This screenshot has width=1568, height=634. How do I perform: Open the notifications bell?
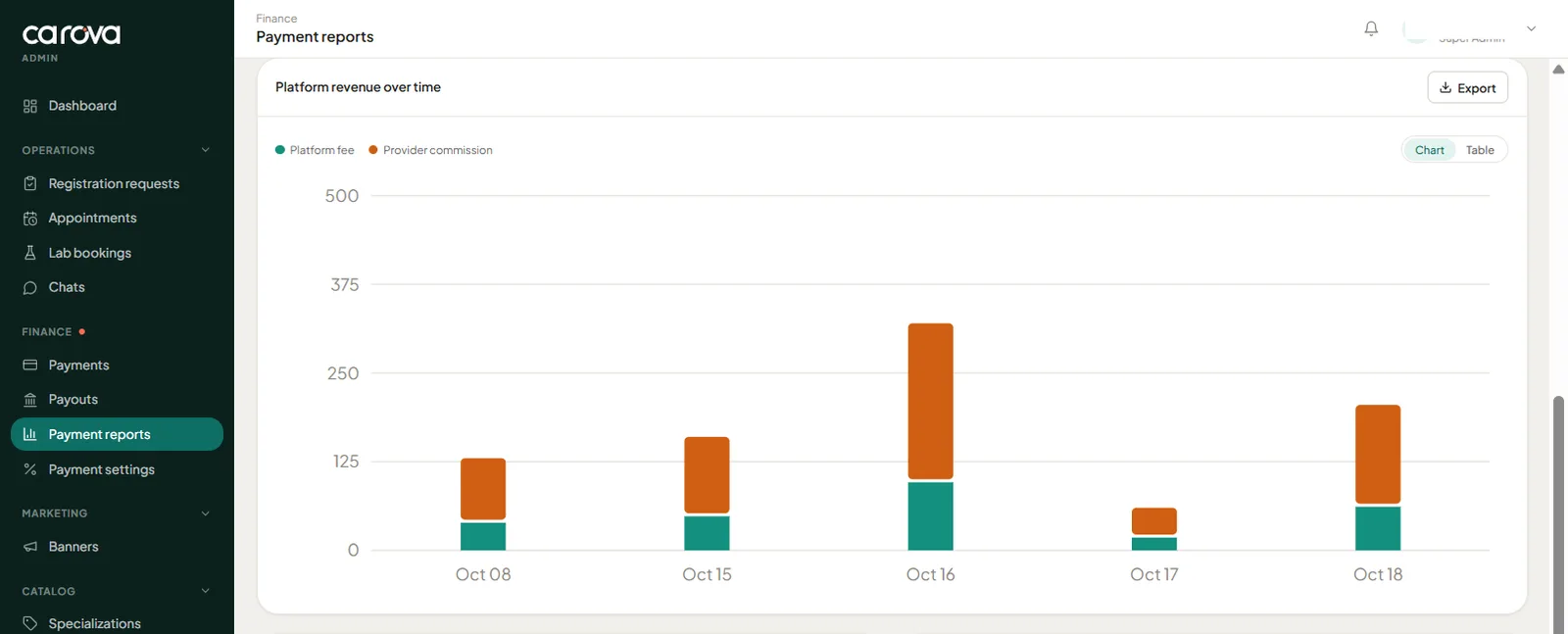(x=1371, y=28)
